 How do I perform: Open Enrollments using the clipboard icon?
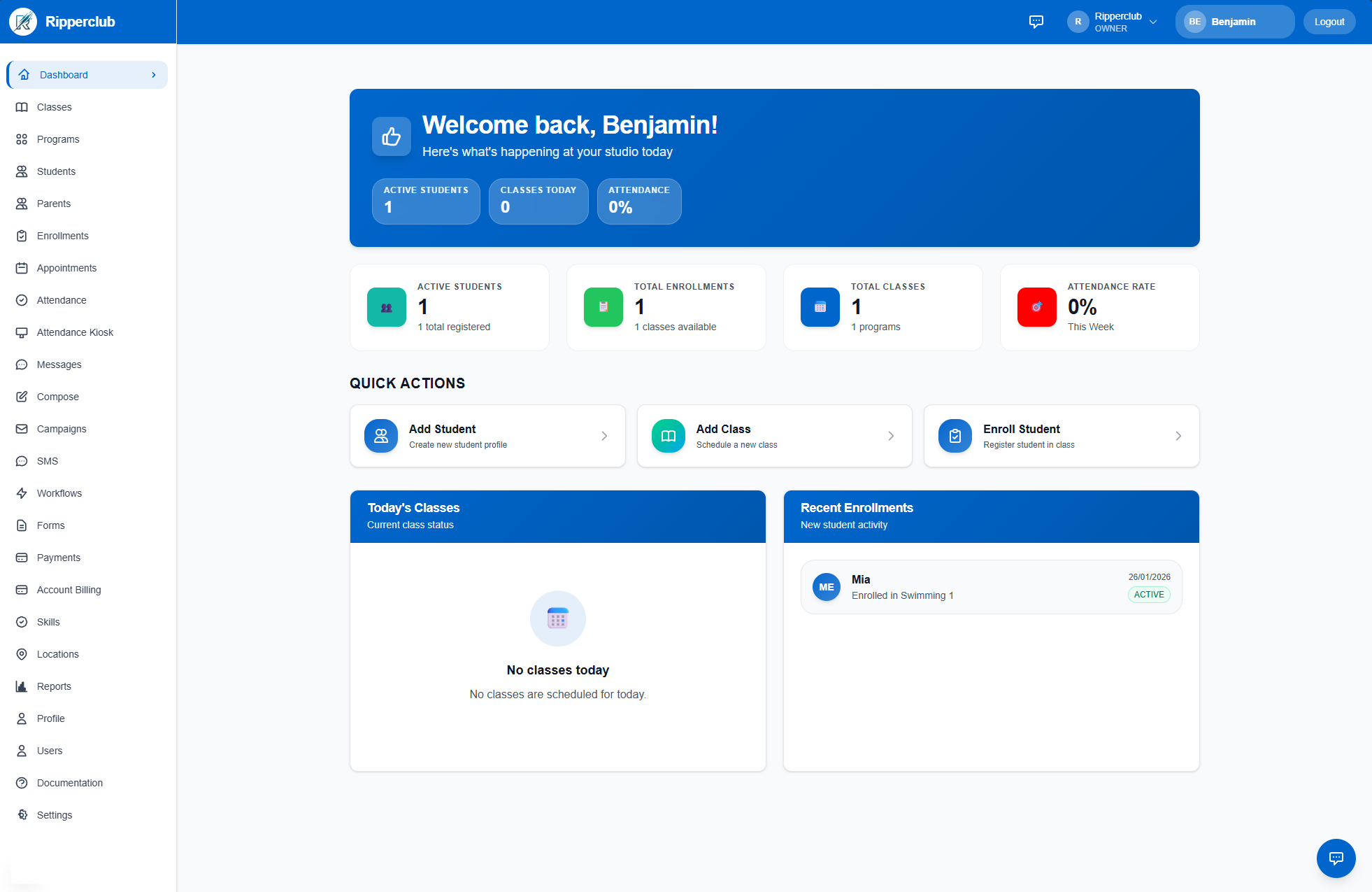[22, 235]
